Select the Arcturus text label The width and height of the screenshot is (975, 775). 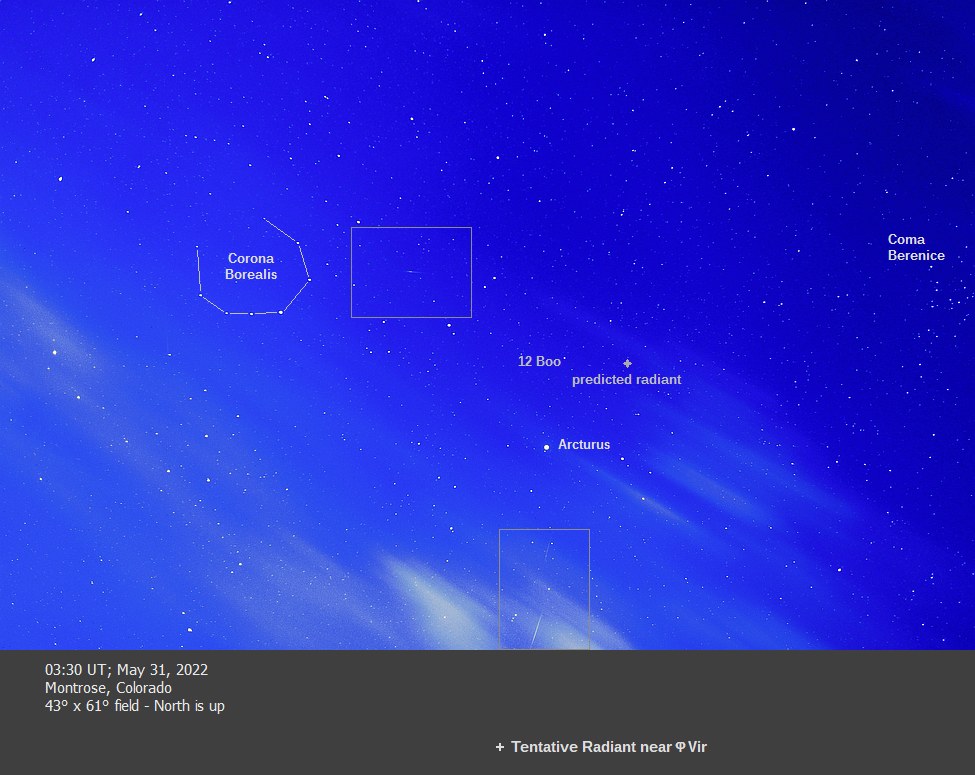pos(584,445)
